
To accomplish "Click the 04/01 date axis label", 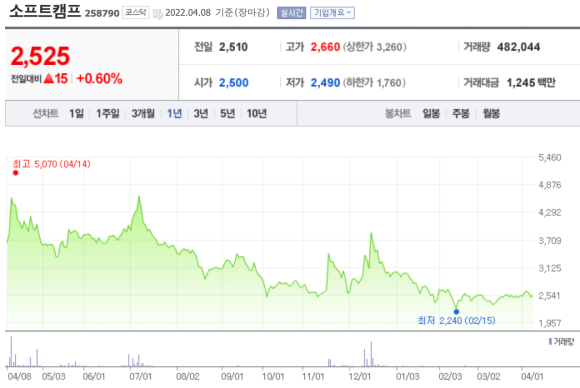I will (532, 377).
